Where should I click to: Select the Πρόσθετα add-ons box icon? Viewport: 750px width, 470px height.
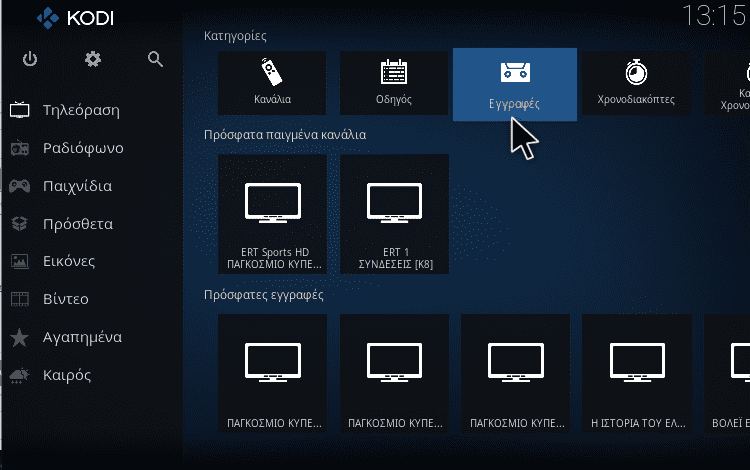tap(20, 224)
